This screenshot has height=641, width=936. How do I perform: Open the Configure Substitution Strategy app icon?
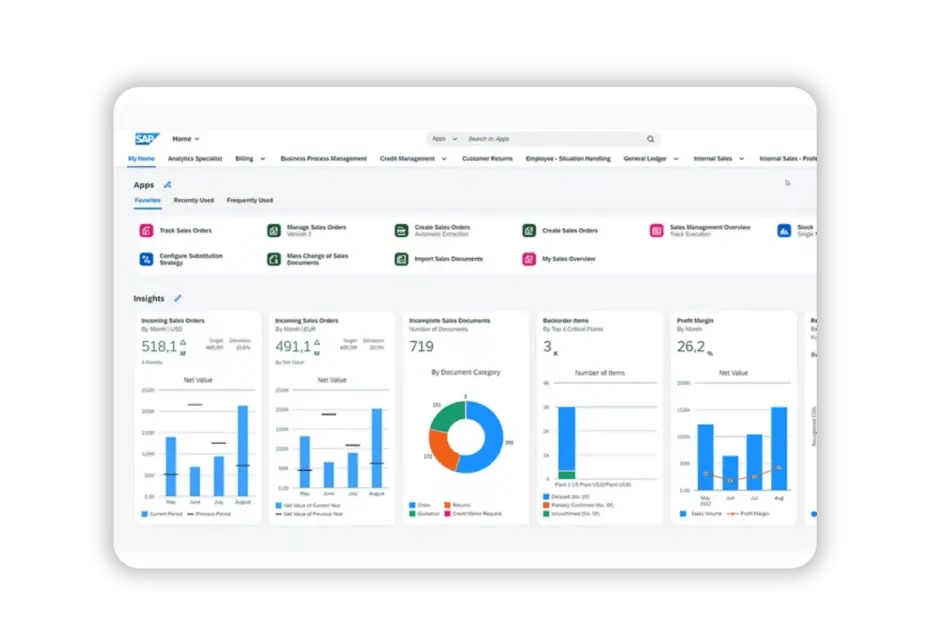click(x=146, y=259)
